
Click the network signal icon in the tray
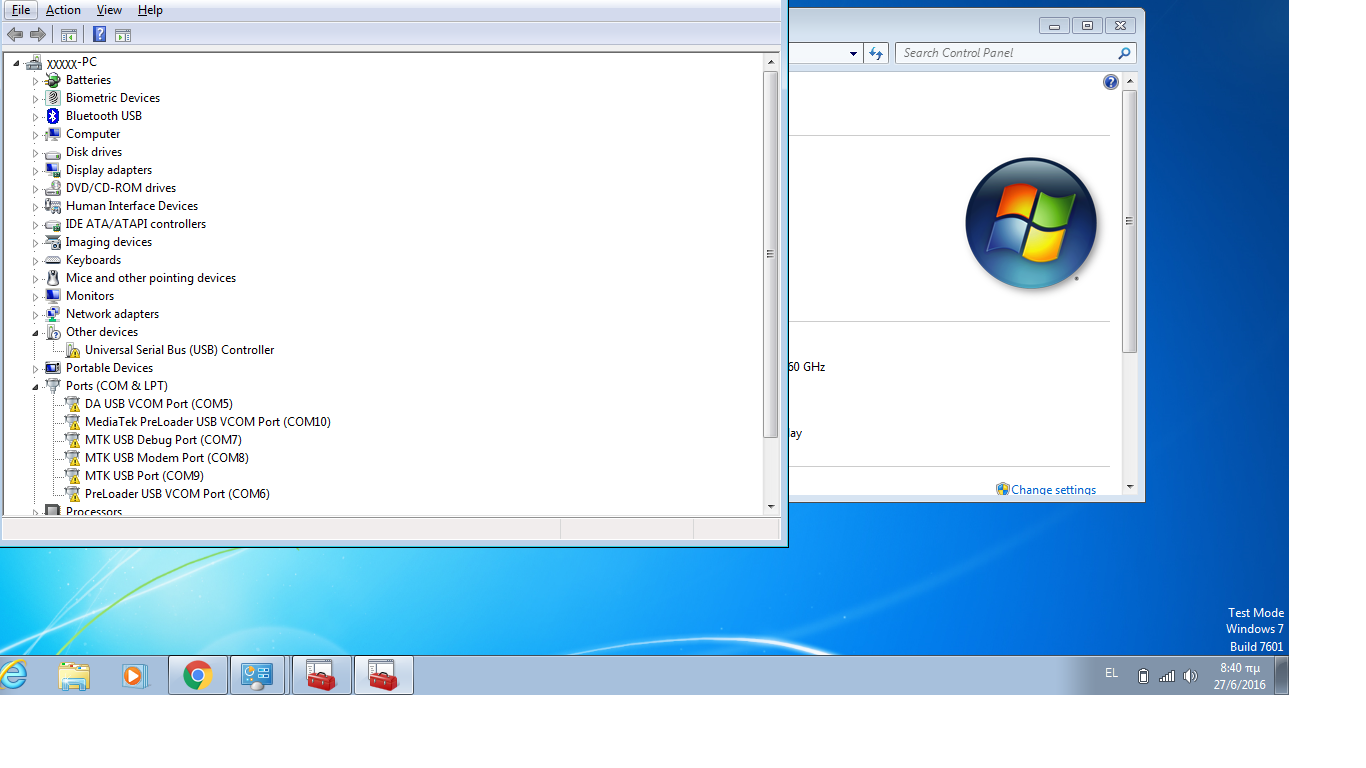(x=1167, y=676)
